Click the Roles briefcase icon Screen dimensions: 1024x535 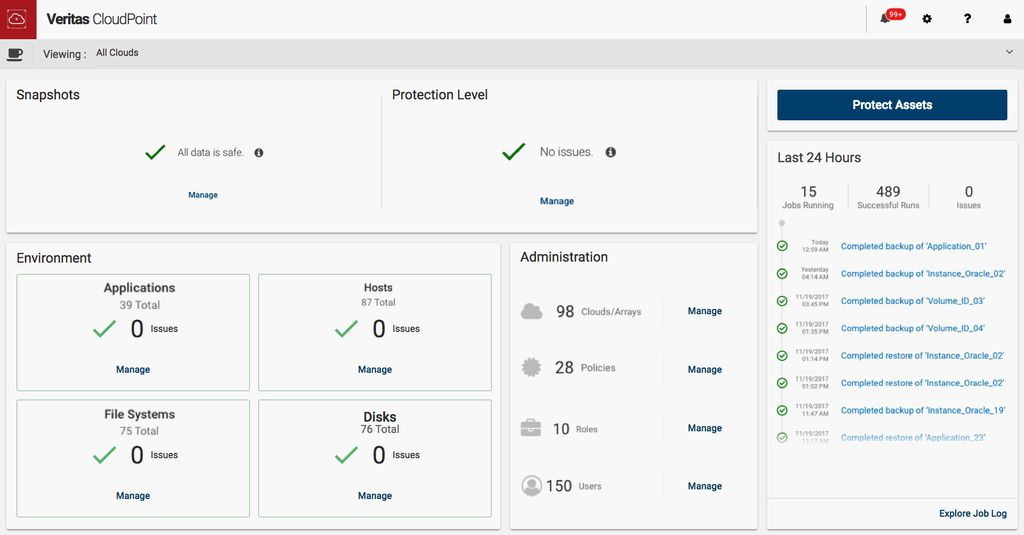531,428
